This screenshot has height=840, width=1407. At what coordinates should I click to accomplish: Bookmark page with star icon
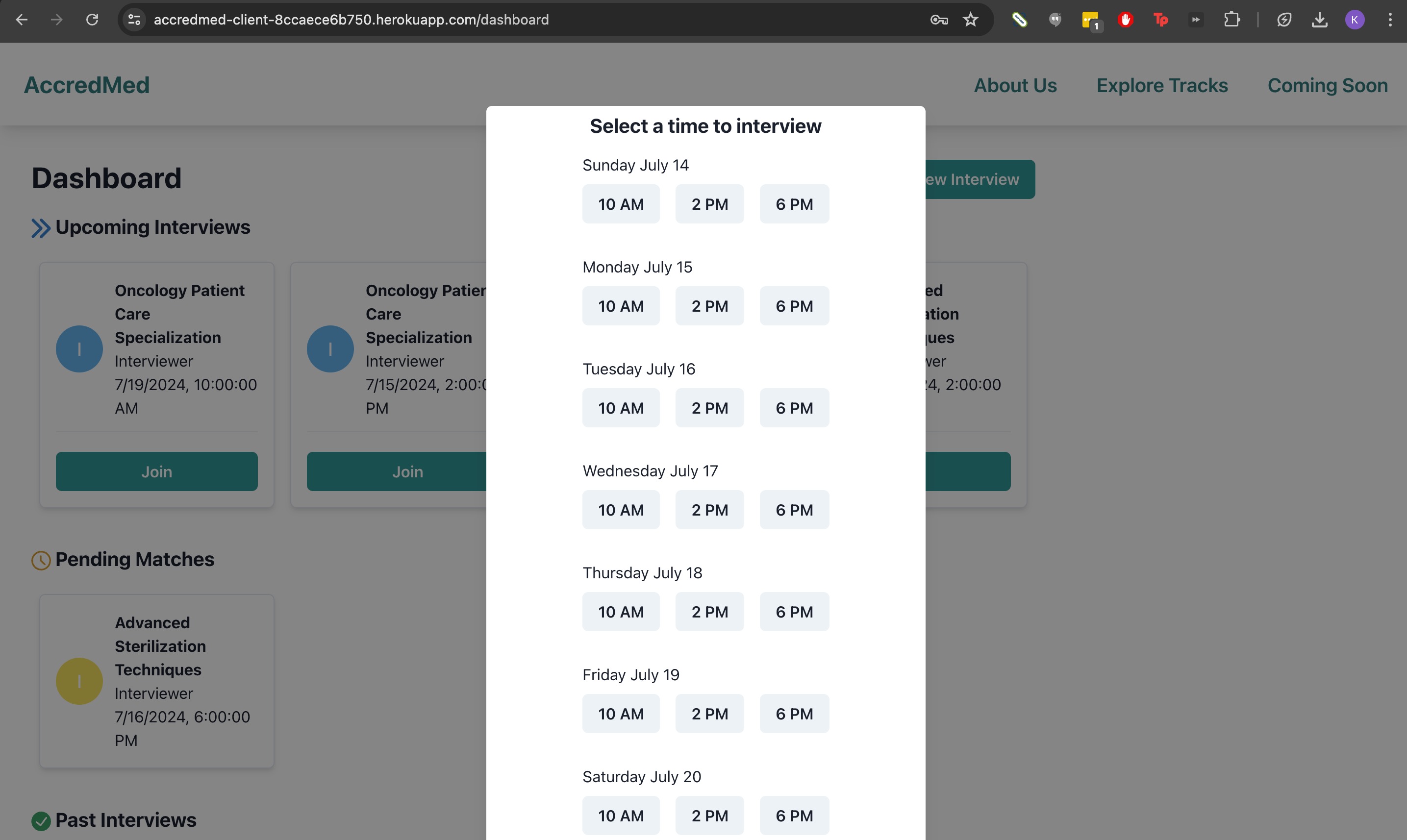click(x=971, y=20)
